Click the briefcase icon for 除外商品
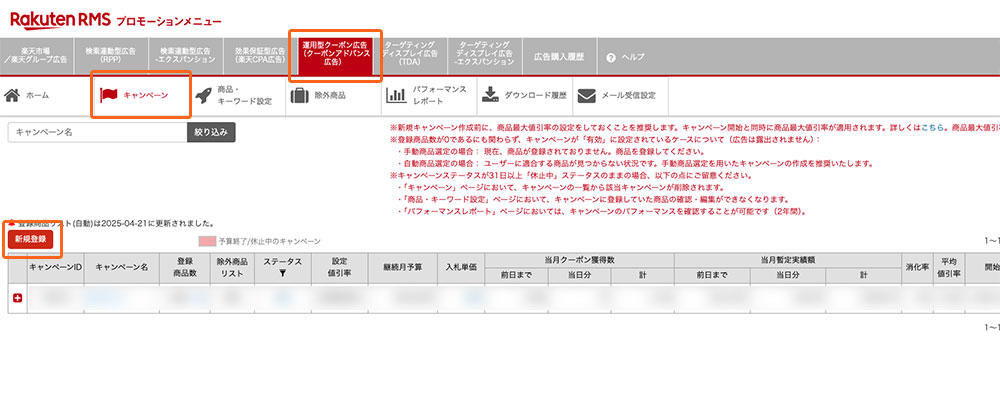The width and height of the screenshot is (1000, 407). [298, 96]
